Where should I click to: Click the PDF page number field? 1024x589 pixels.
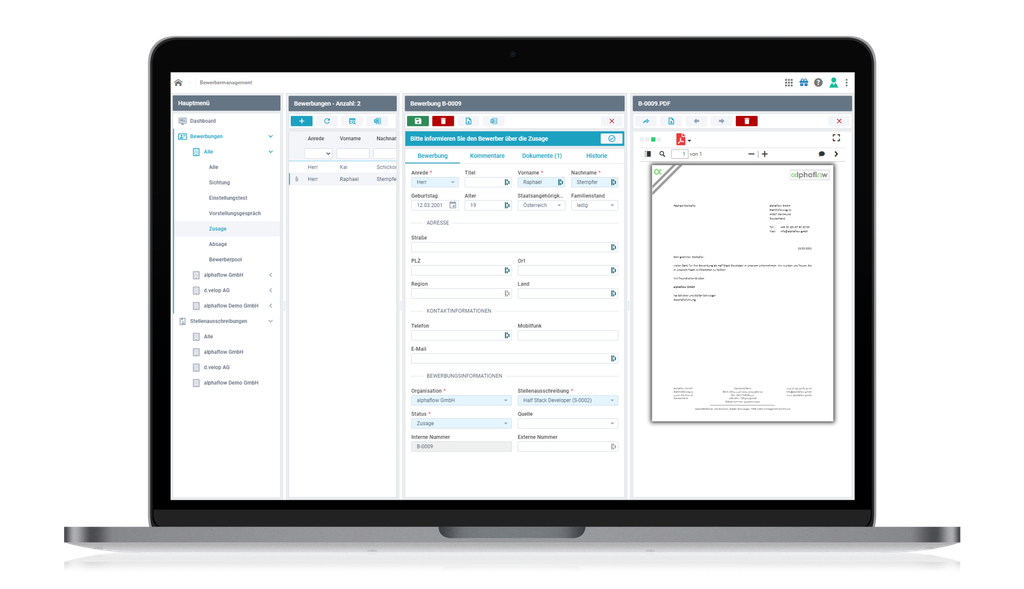(680, 154)
